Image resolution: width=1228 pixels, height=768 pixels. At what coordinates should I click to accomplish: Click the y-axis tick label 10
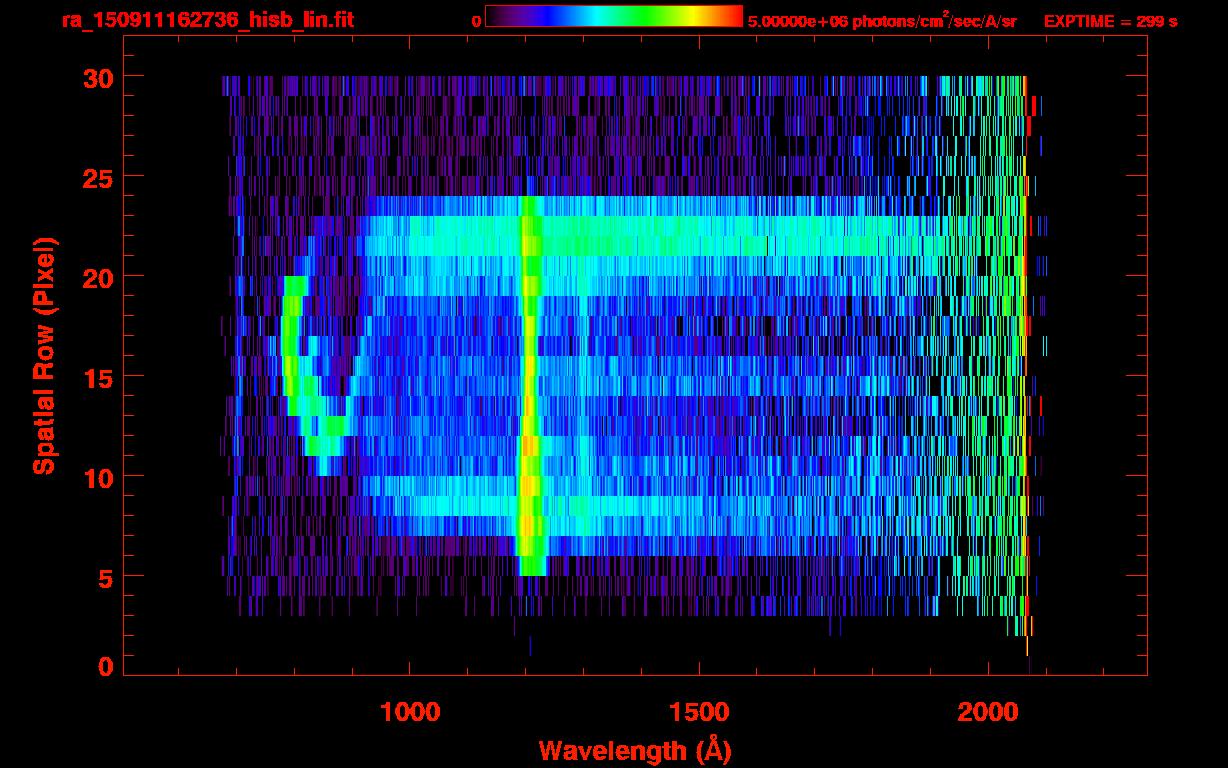tap(99, 477)
